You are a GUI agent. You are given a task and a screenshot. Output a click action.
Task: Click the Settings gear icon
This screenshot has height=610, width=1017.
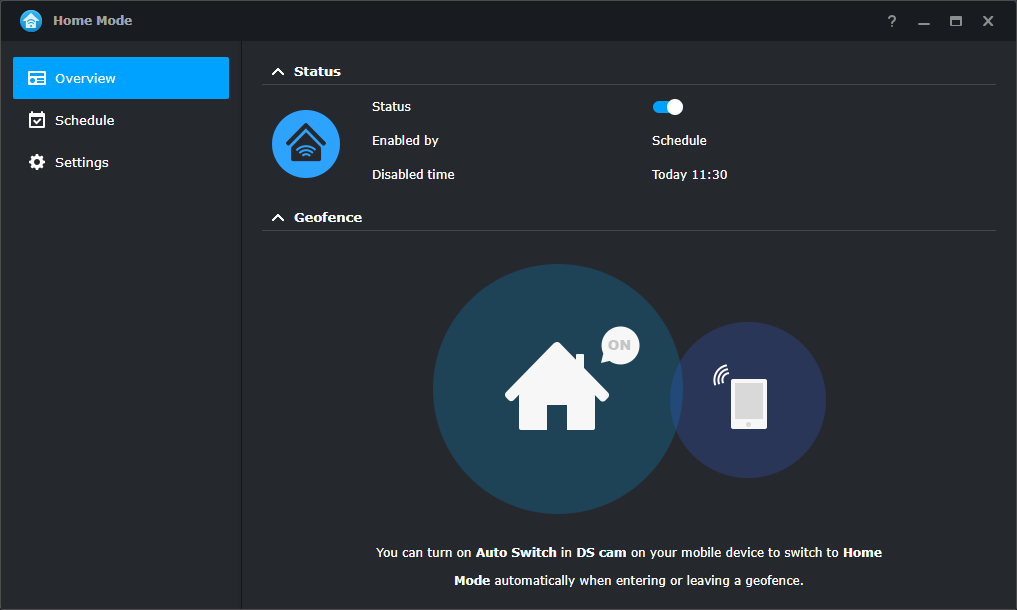(37, 162)
